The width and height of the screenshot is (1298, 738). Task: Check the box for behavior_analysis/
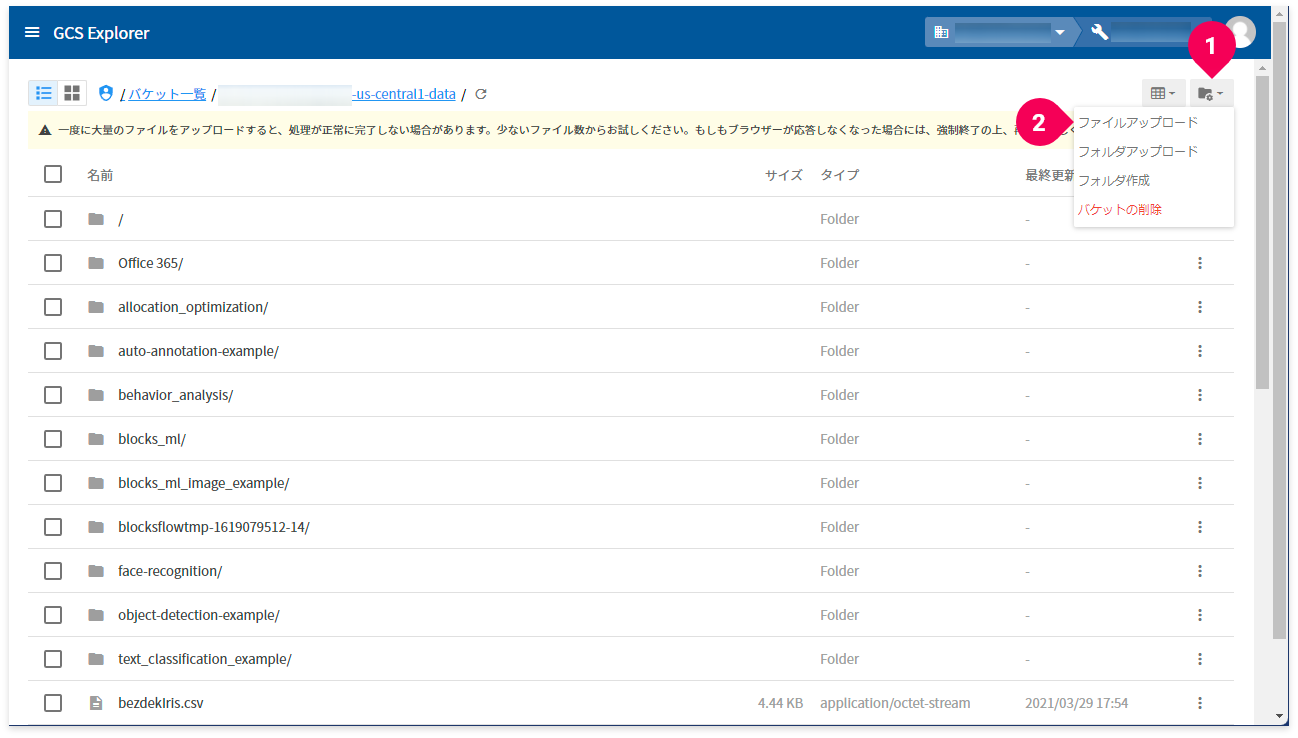(x=53, y=395)
